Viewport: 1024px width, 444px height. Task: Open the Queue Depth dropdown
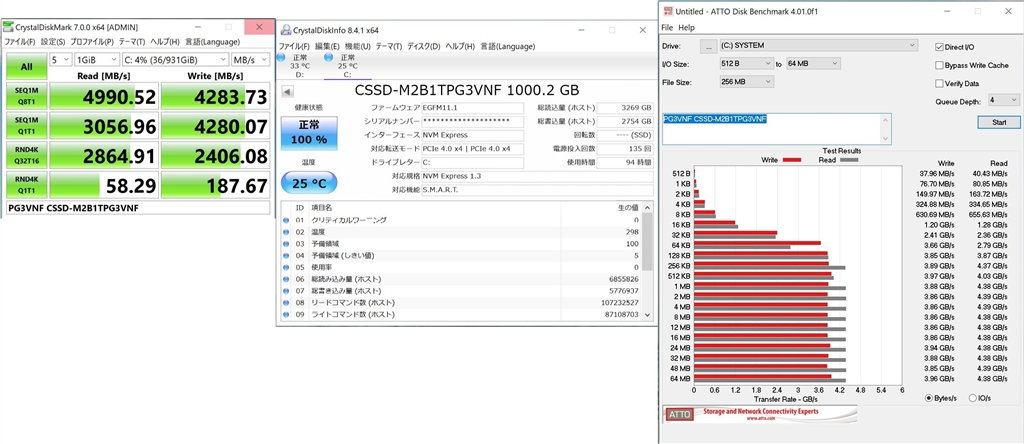tap(1004, 100)
